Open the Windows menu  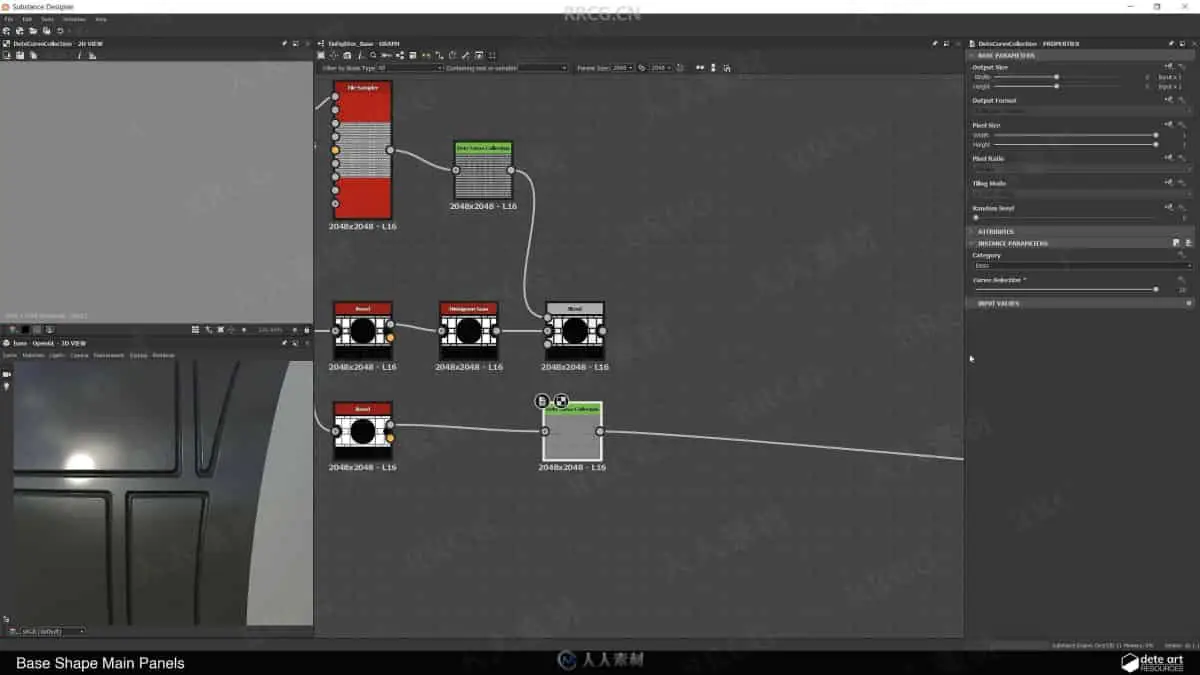(74, 19)
